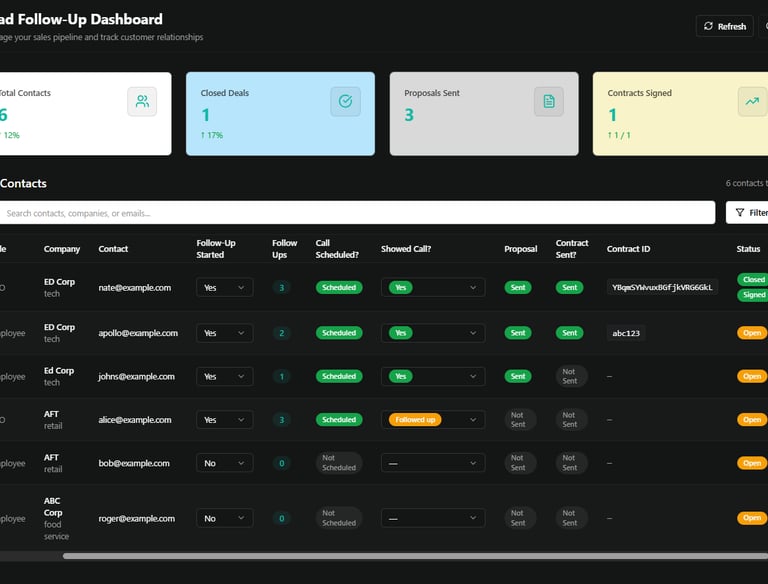Click the Company column header
768x584 pixels.
coord(62,249)
